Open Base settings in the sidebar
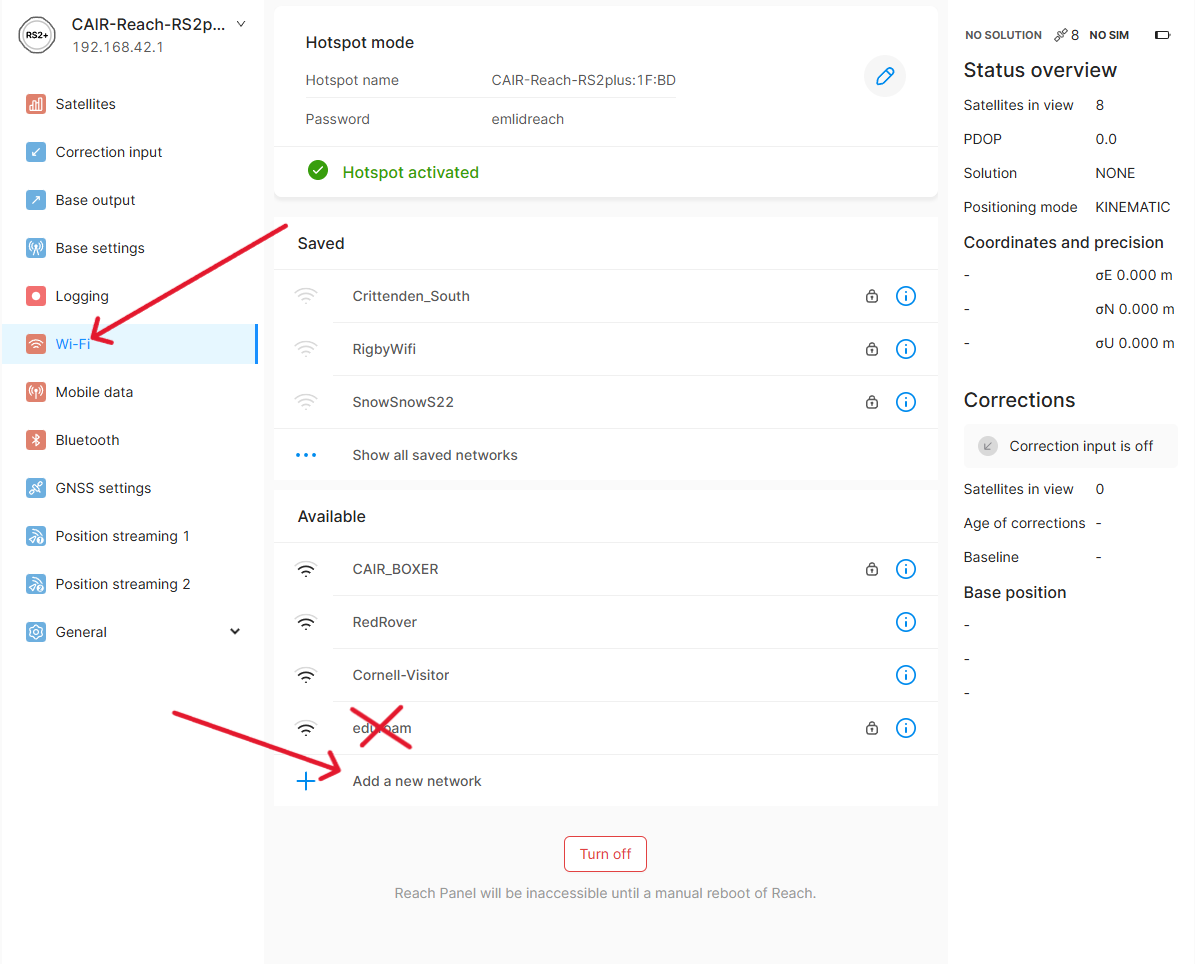Viewport: 1195px width, 964px height. coord(130,248)
